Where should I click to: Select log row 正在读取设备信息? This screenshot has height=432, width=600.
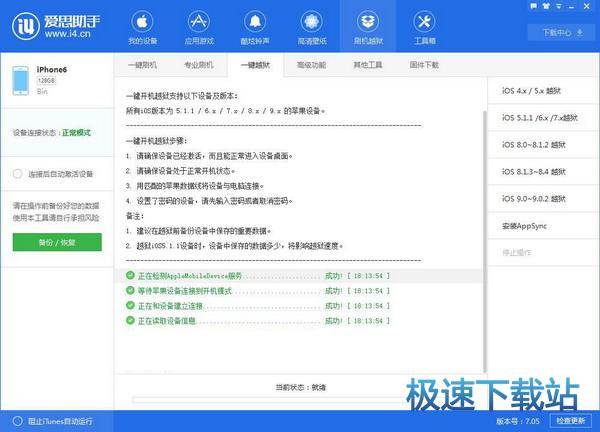(298, 321)
